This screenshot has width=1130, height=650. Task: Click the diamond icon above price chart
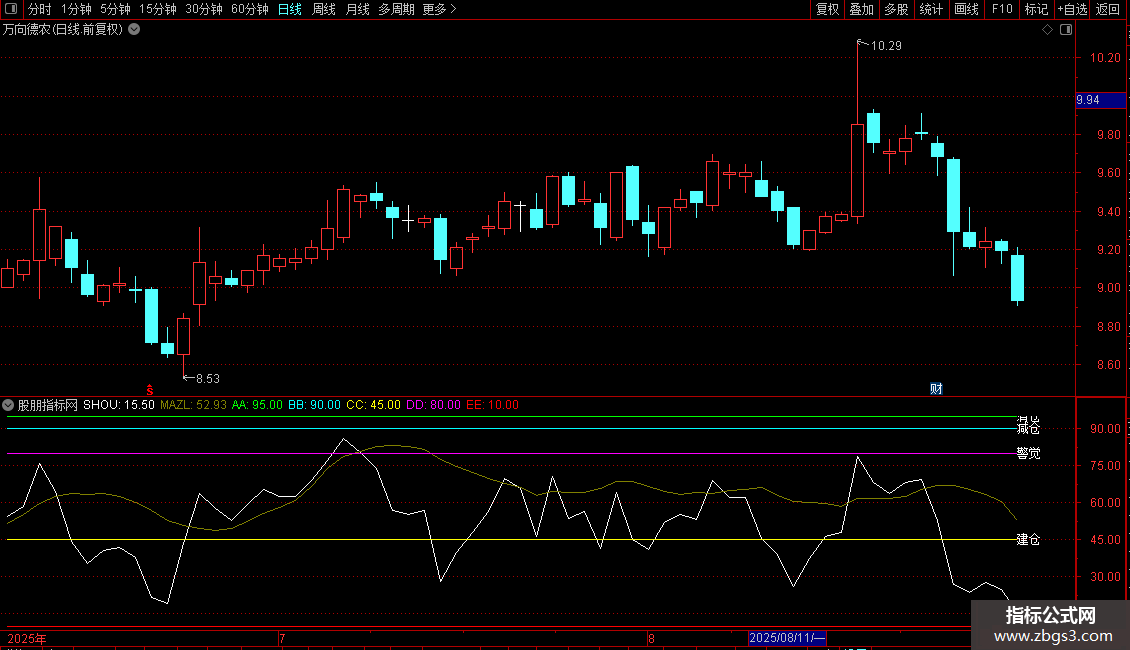pos(1048,30)
